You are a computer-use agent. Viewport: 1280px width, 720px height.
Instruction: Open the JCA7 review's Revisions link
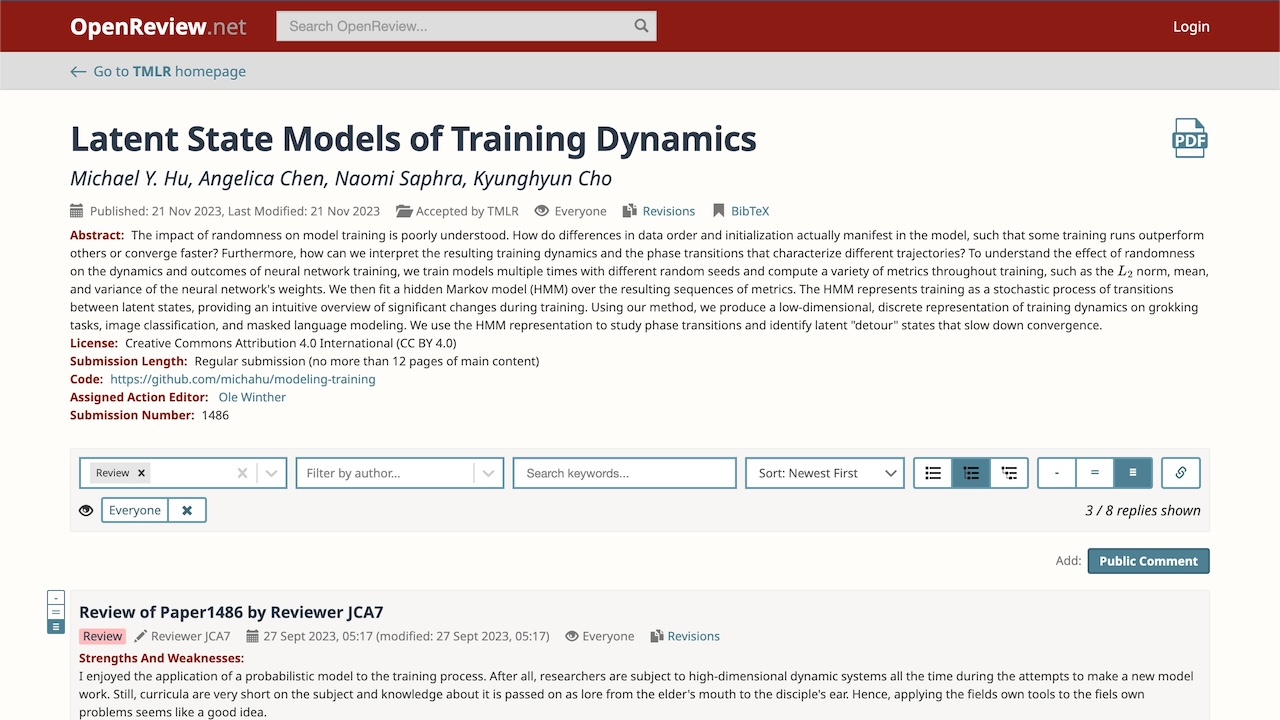pos(693,636)
